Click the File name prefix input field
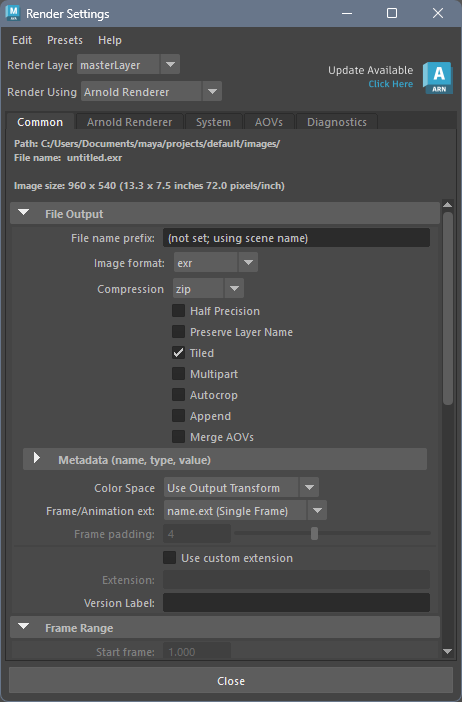Image resolution: width=462 pixels, height=702 pixels. click(296, 238)
